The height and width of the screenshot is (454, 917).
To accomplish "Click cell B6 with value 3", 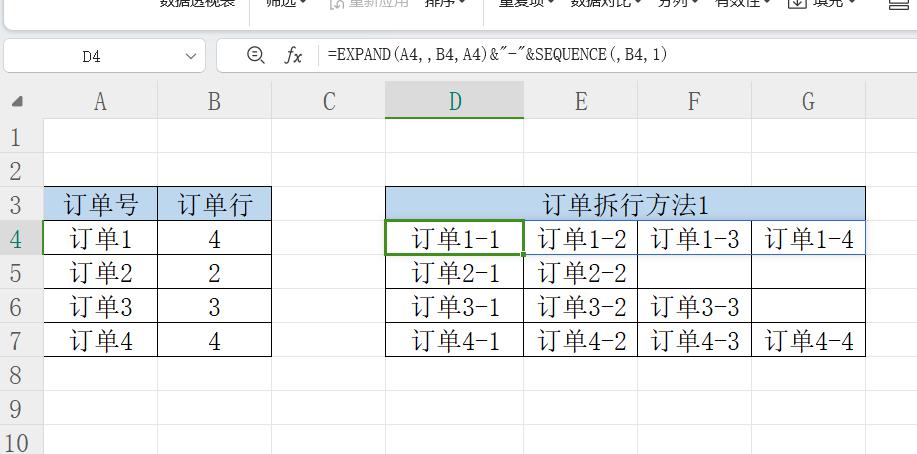I will click(x=215, y=306).
